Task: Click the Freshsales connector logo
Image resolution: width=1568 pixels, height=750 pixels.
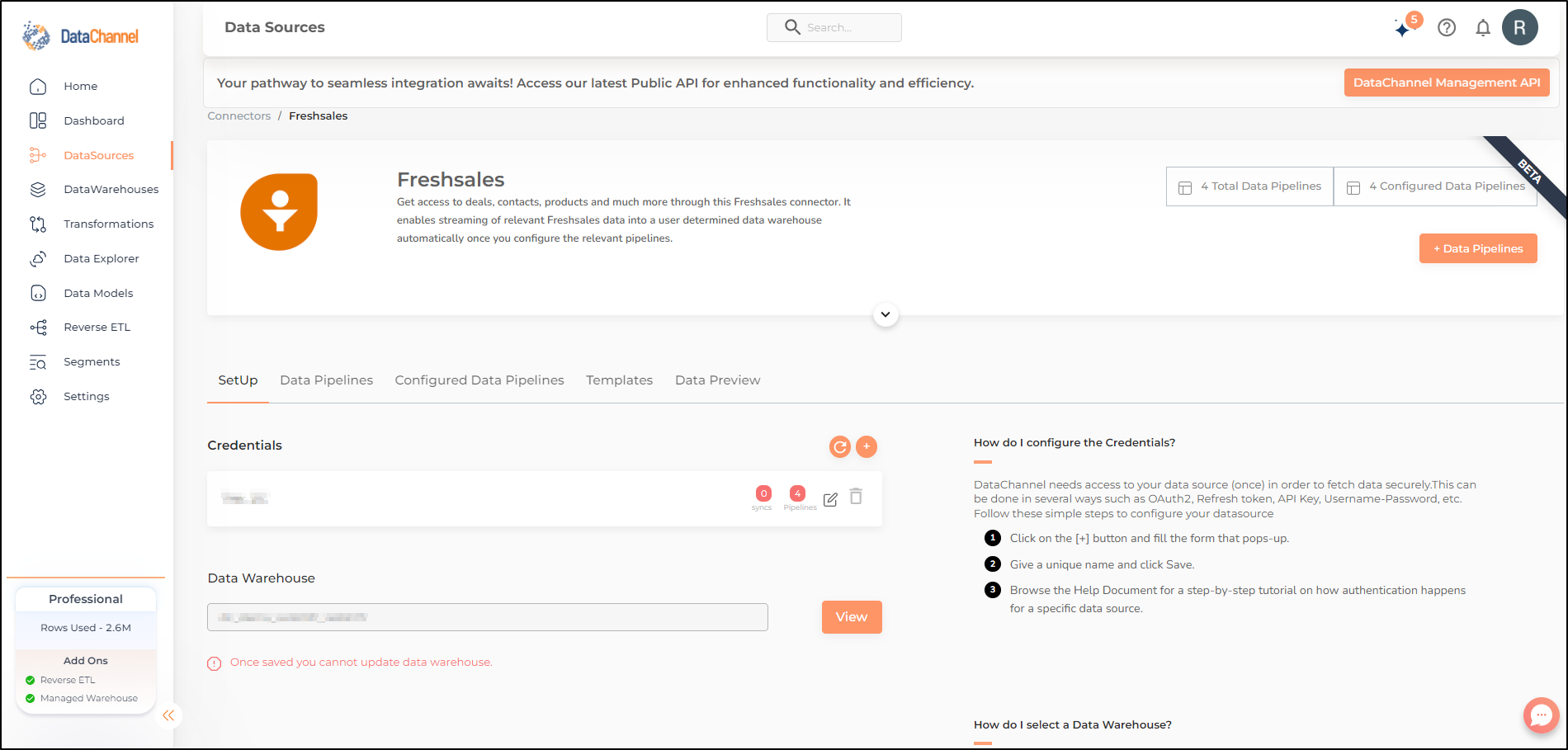Action: [x=279, y=212]
